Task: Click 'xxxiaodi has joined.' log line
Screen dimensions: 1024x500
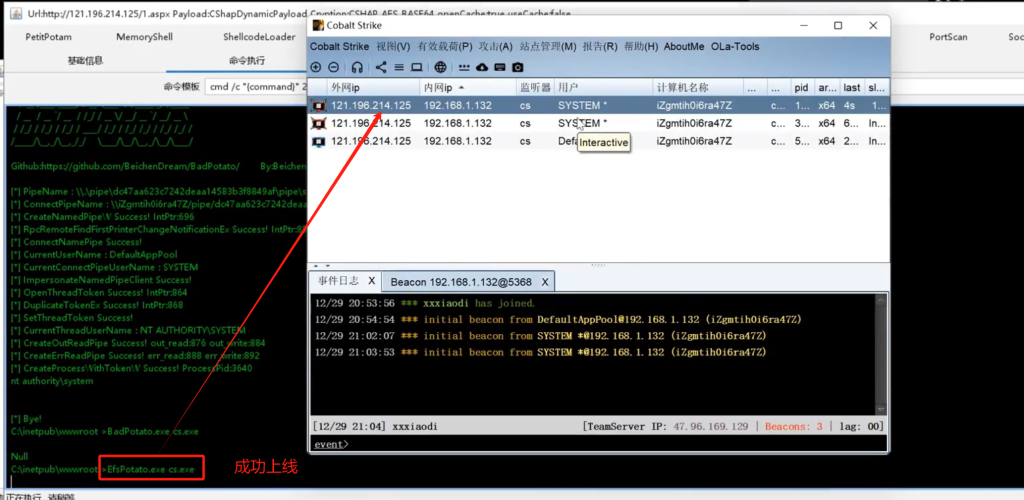Action: pos(424,304)
